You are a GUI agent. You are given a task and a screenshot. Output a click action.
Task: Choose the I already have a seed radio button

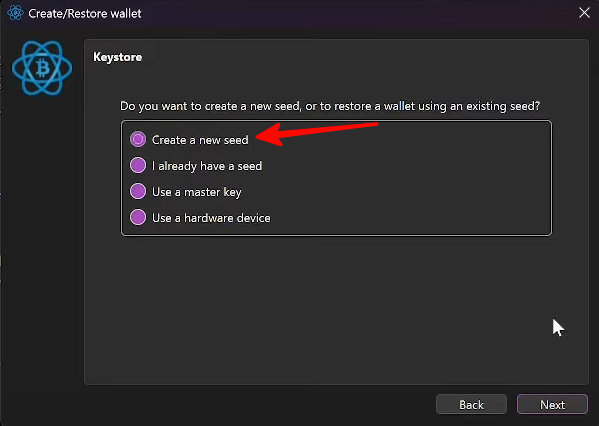(x=138, y=165)
